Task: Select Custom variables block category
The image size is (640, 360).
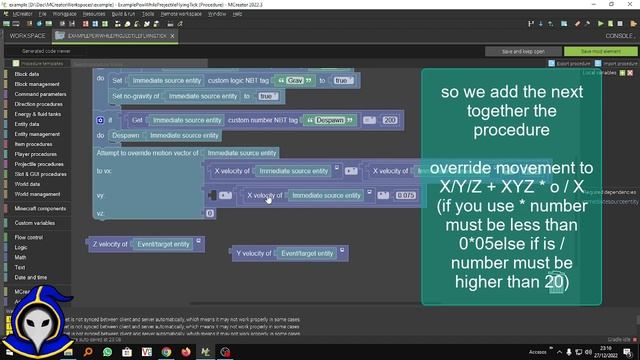Action: [x=35, y=223]
